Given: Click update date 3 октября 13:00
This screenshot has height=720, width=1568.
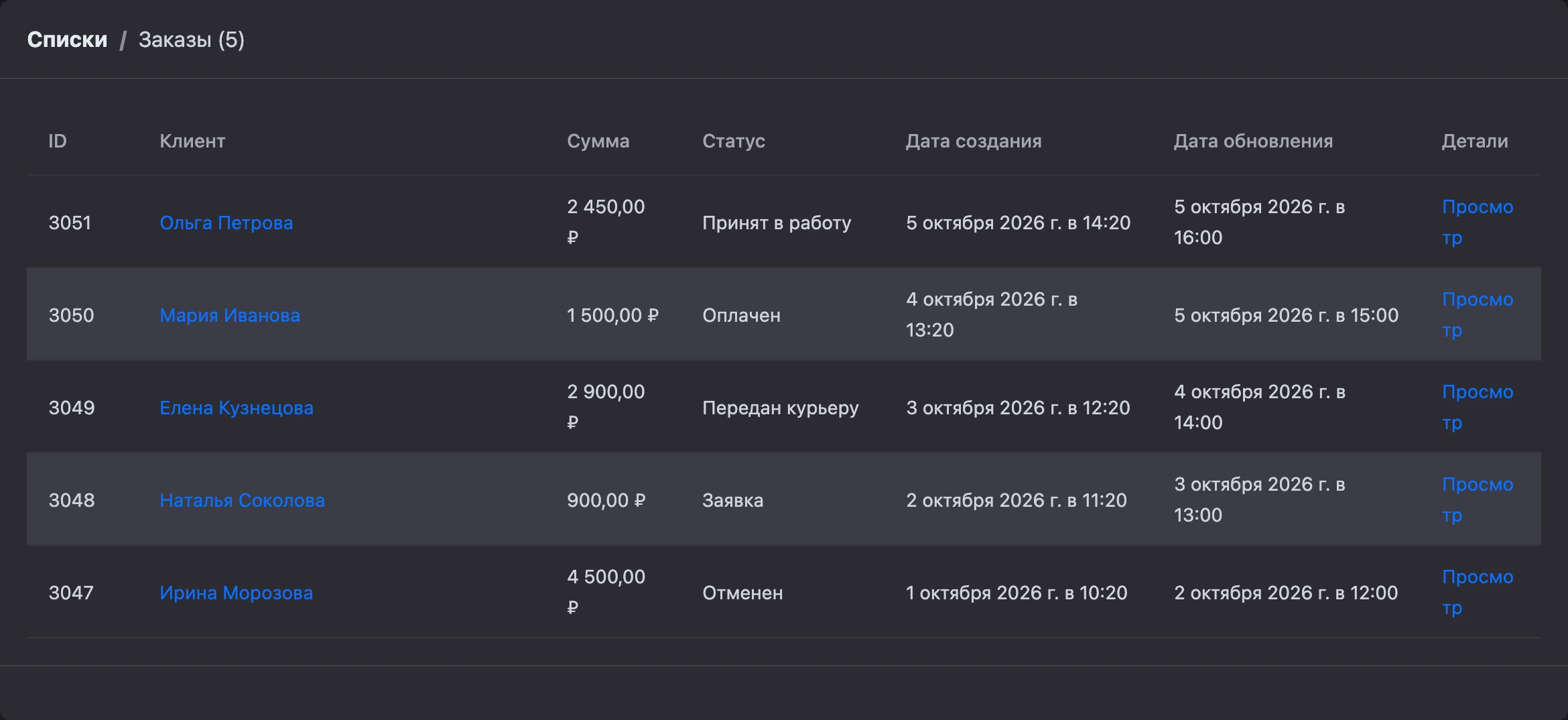Looking at the screenshot, I should click(1260, 499).
